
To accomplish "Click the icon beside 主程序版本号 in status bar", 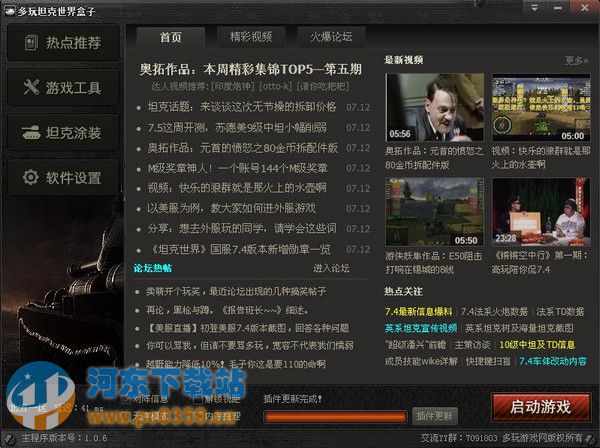I will click(x=8, y=438).
